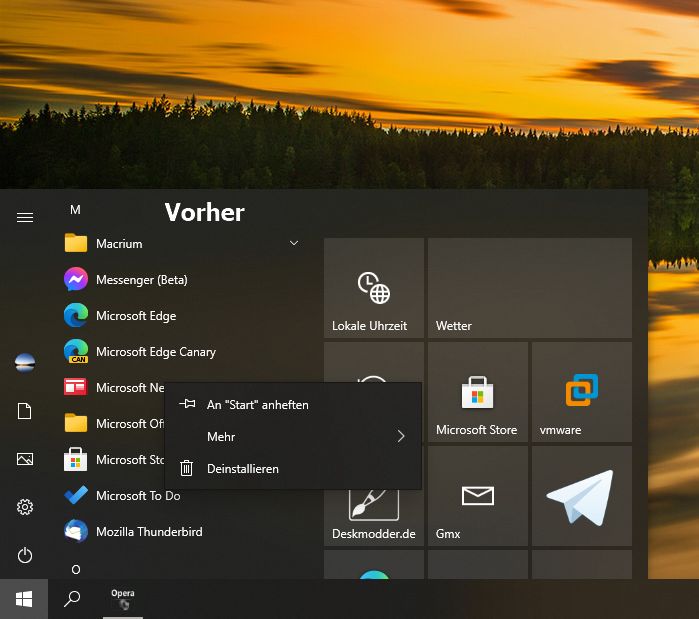This screenshot has width=699, height=619.
Task: Launch Microsoft Edge icon
Action: coord(75,316)
